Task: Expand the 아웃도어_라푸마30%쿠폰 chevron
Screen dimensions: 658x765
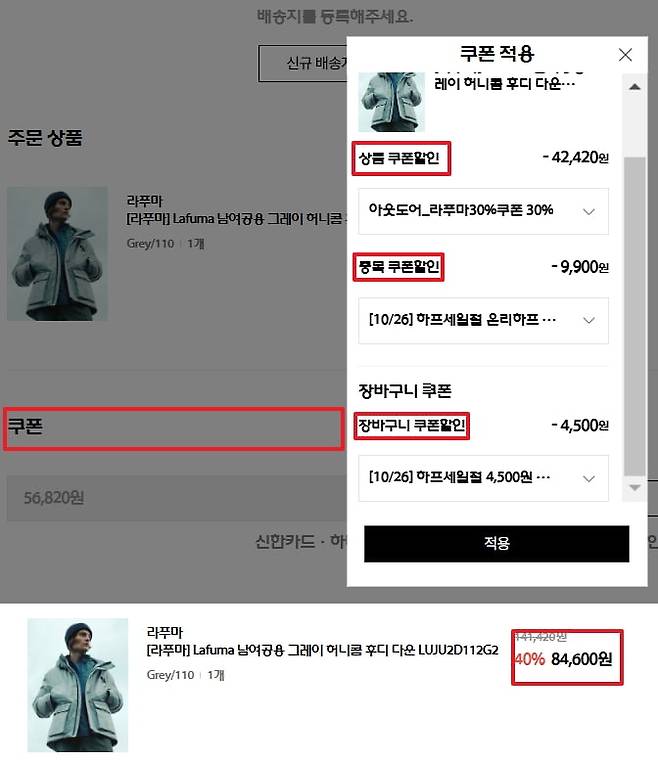Action: click(589, 211)
